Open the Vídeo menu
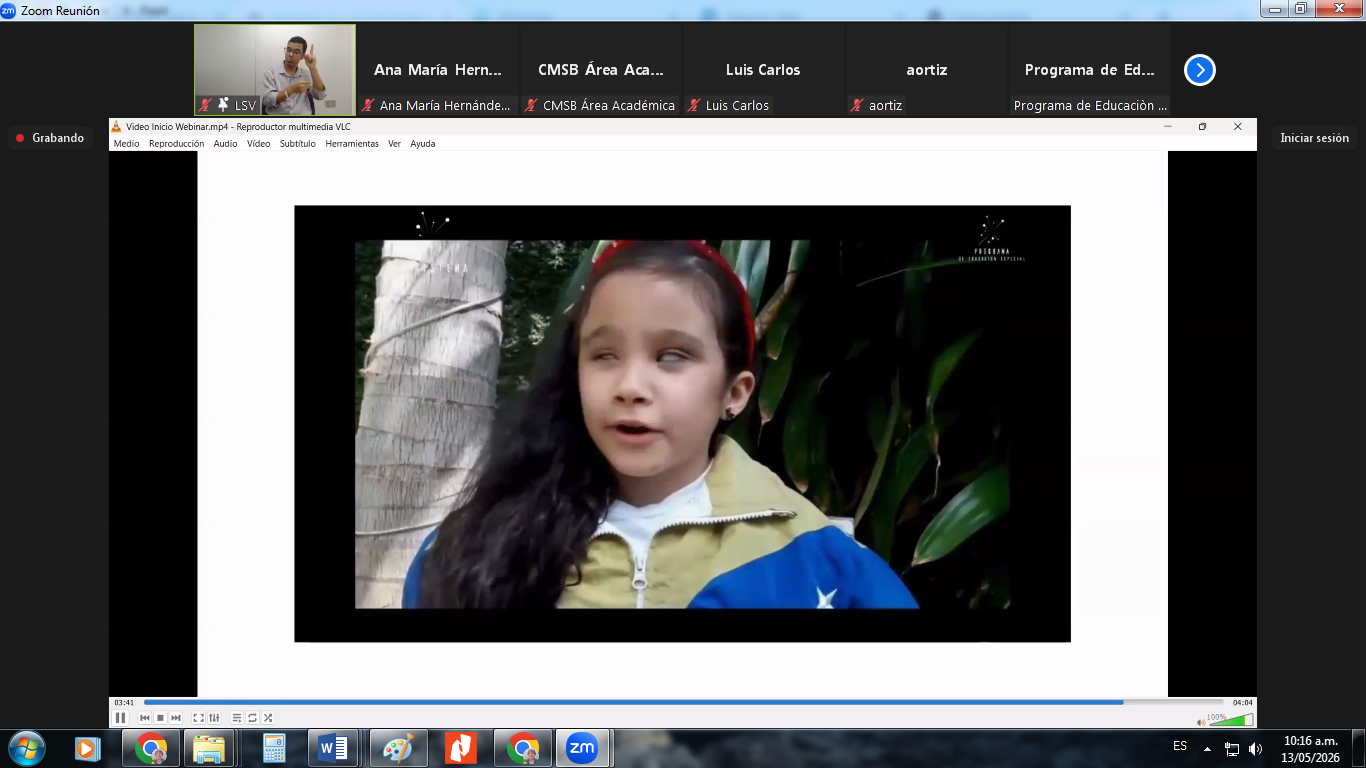This screenshot has height=768, width=1366. tap(258, 144)
